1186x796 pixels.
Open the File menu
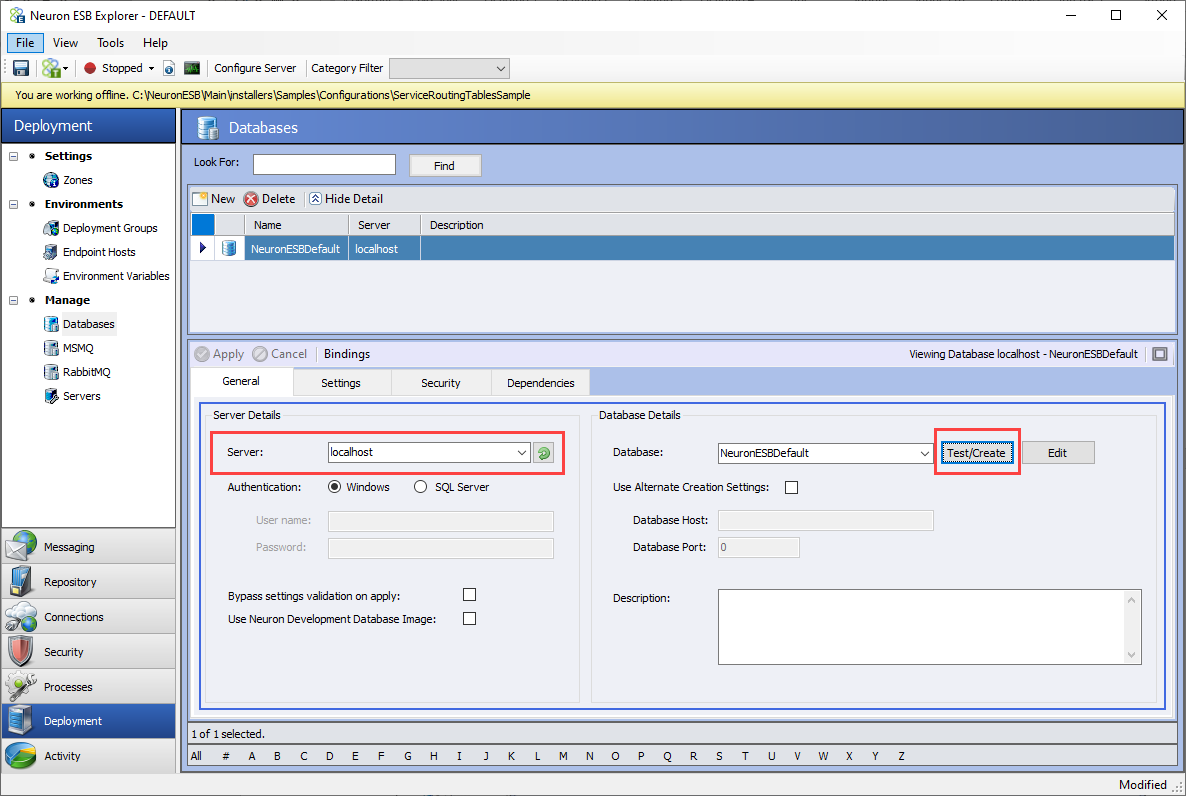[25, 43]
